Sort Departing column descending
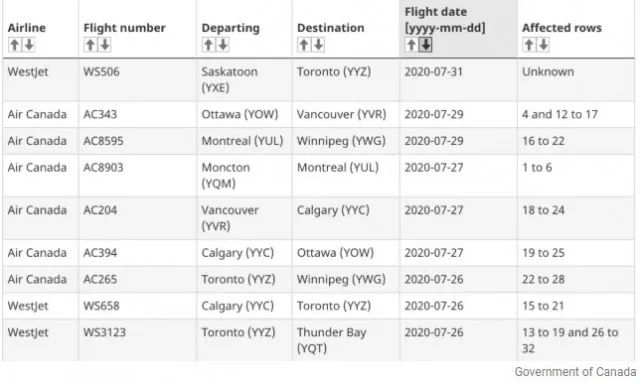Viewport: 640px width, 383px height. pyautogui.click(x=223, y=45)
